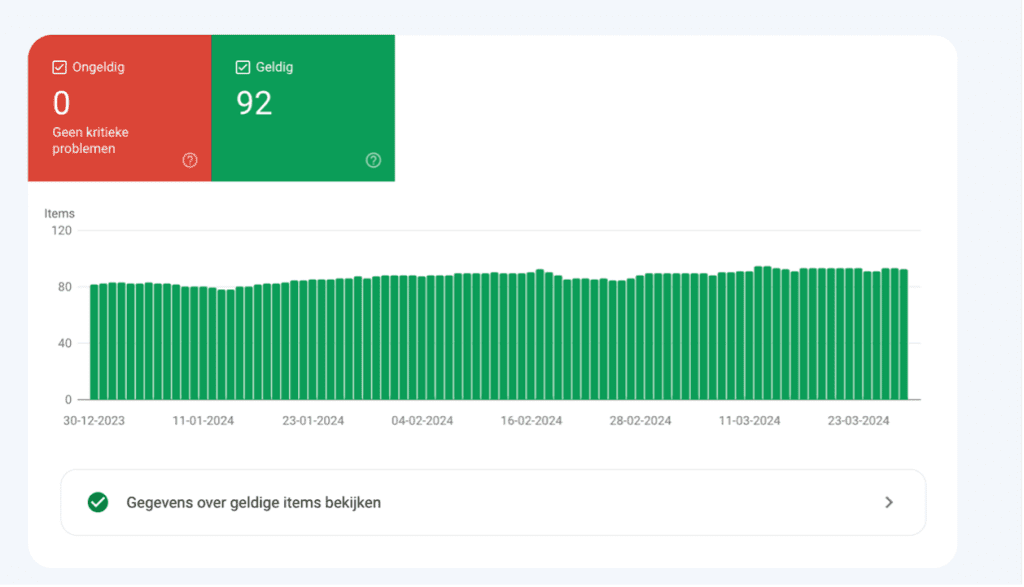Click the 80 y-axis label
Screen dimensions: 1024x587
click(65, 287)
